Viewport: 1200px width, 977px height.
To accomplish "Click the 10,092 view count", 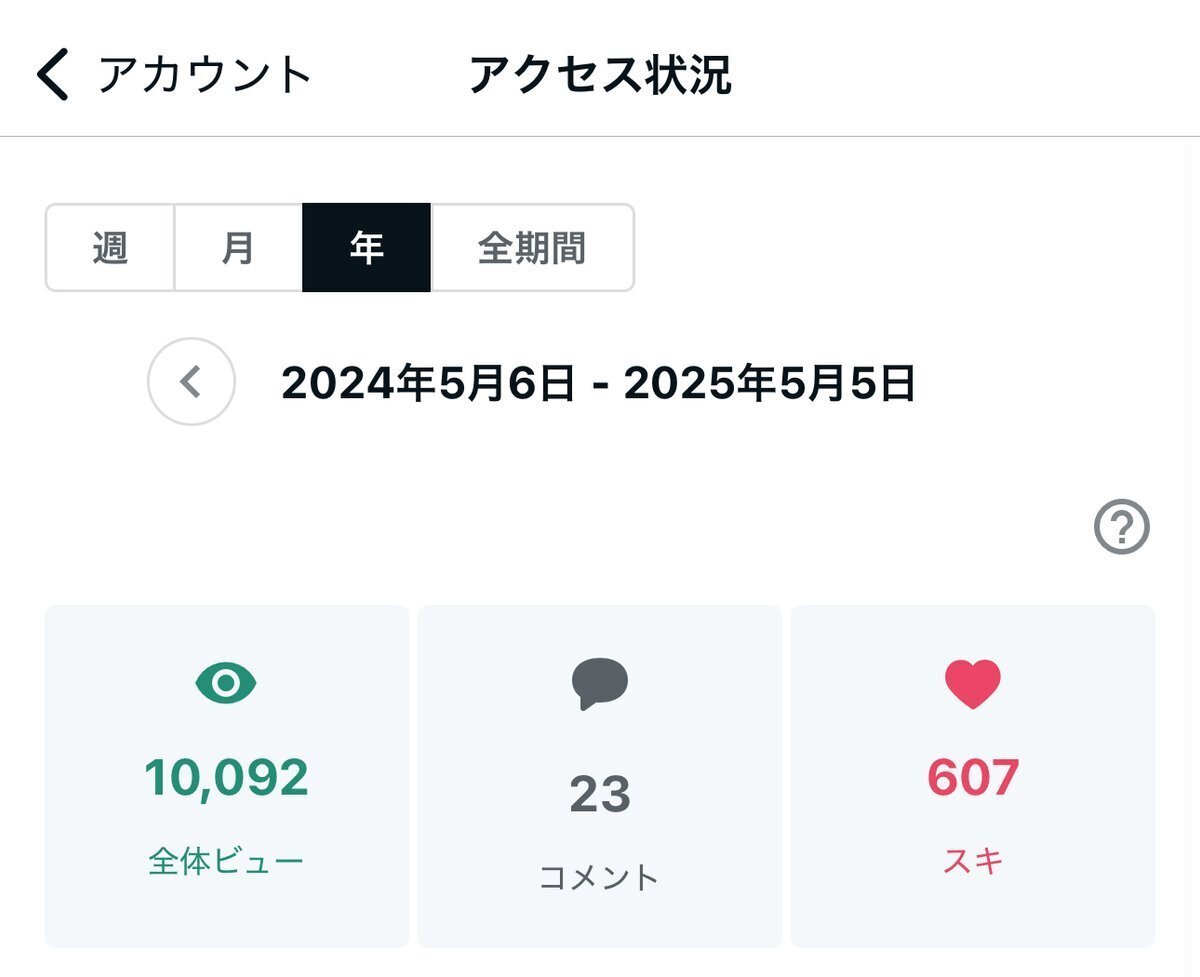I will [226, 778].
